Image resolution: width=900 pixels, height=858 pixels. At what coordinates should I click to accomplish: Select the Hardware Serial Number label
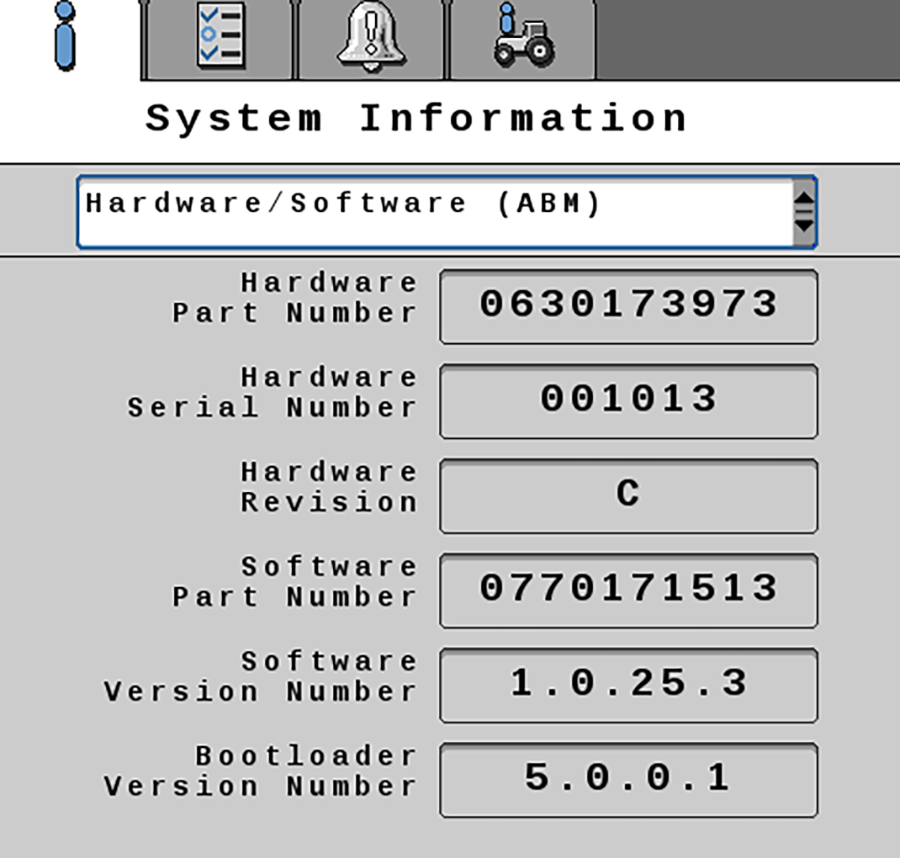273,393
